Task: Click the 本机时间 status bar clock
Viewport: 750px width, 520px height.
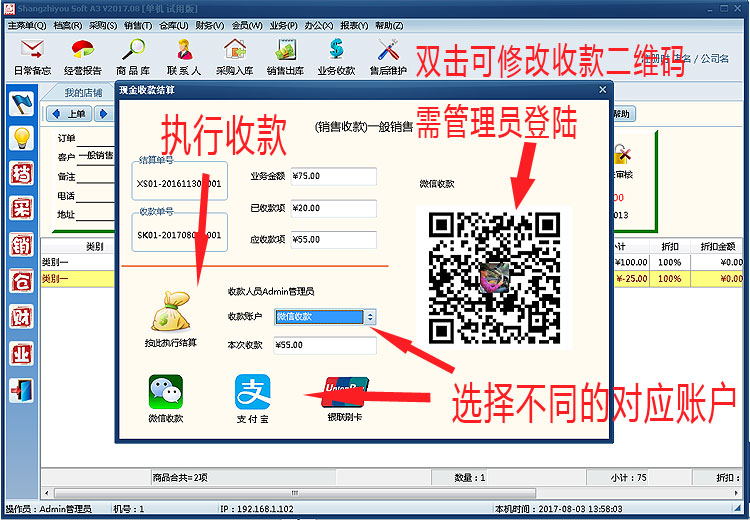Action: (x=559, y=509)
